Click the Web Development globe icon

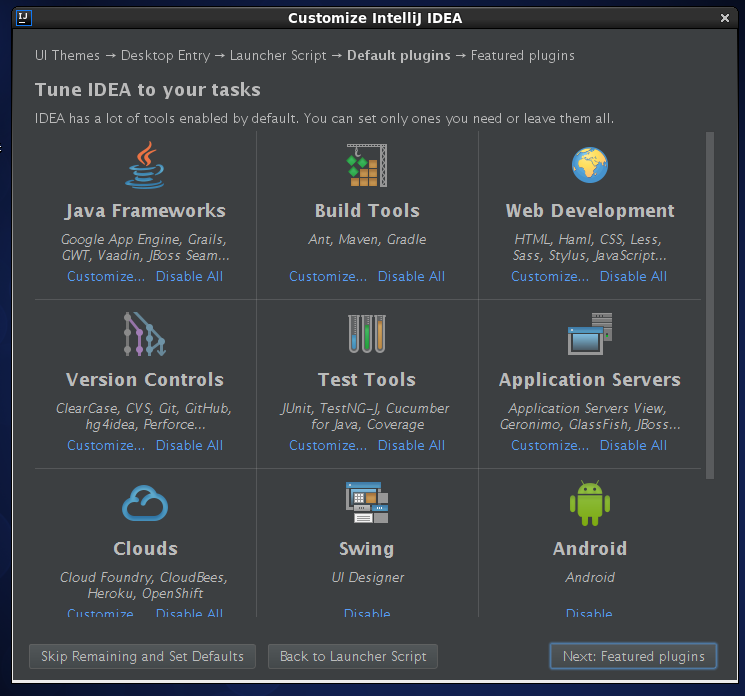(590, 165)
